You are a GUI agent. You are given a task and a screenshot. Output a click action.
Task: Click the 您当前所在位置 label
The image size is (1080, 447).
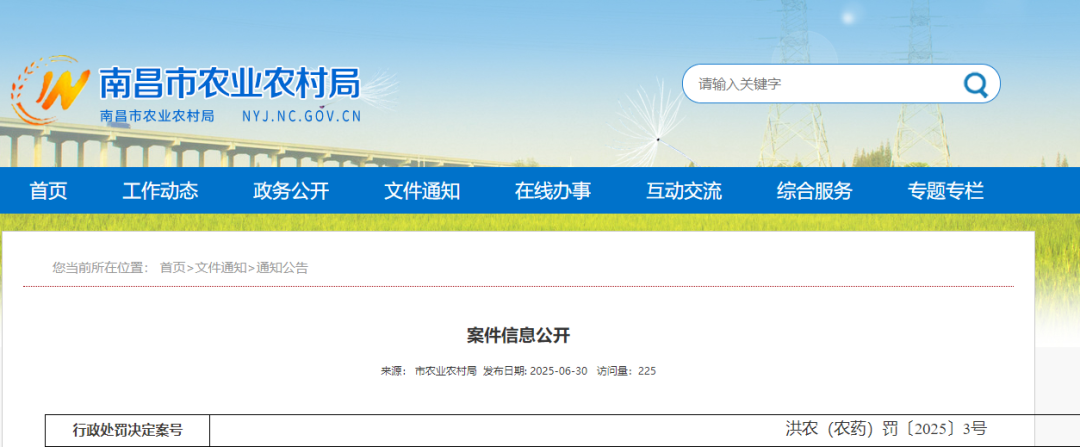pos(100,268)
